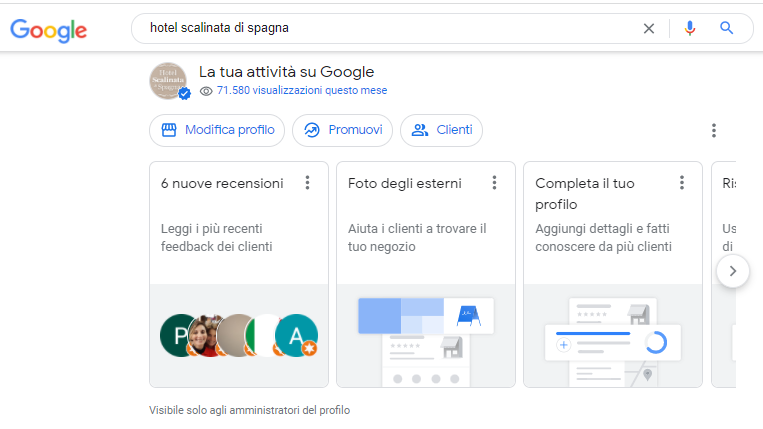Viewport: 763px width, 429px height.
Task: Open the Hotel Scalinata profile logo
Action: (x=169, y=82)
